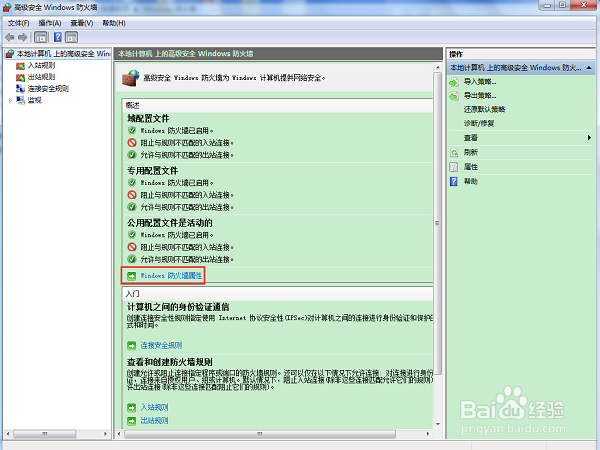
Task: Click the 入站规则 tree icon
Action: [x=20, y=66]
